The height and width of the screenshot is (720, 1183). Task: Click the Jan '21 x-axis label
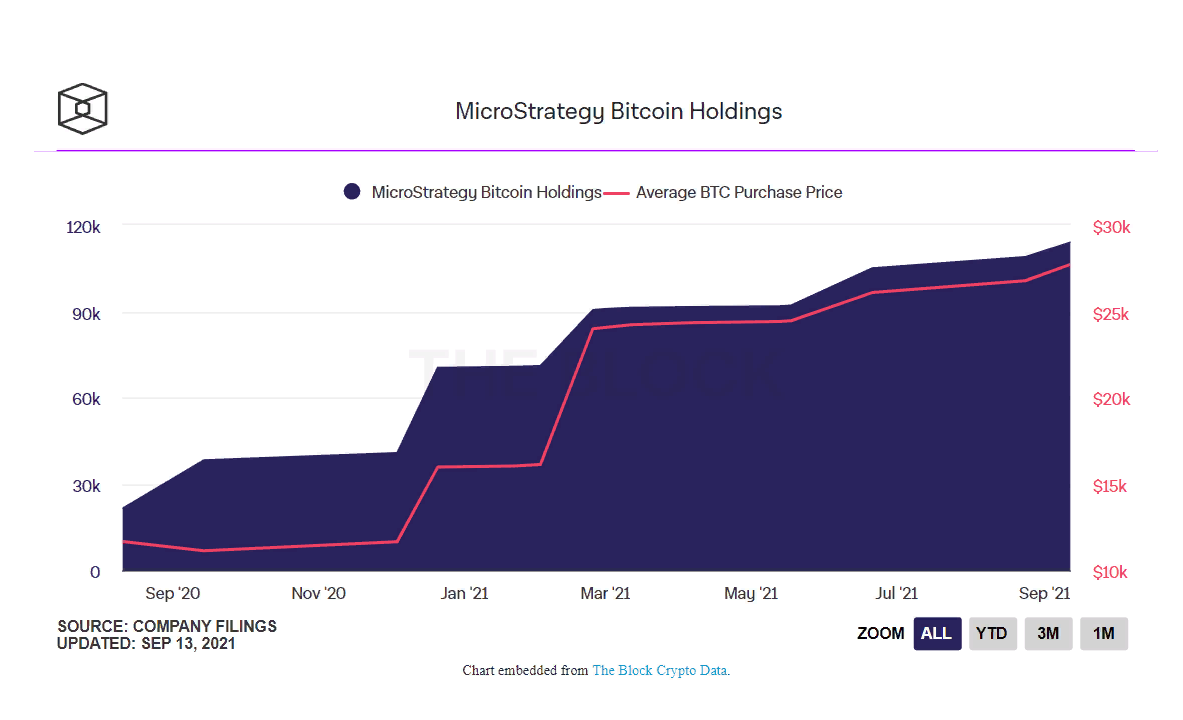[464, 593]
